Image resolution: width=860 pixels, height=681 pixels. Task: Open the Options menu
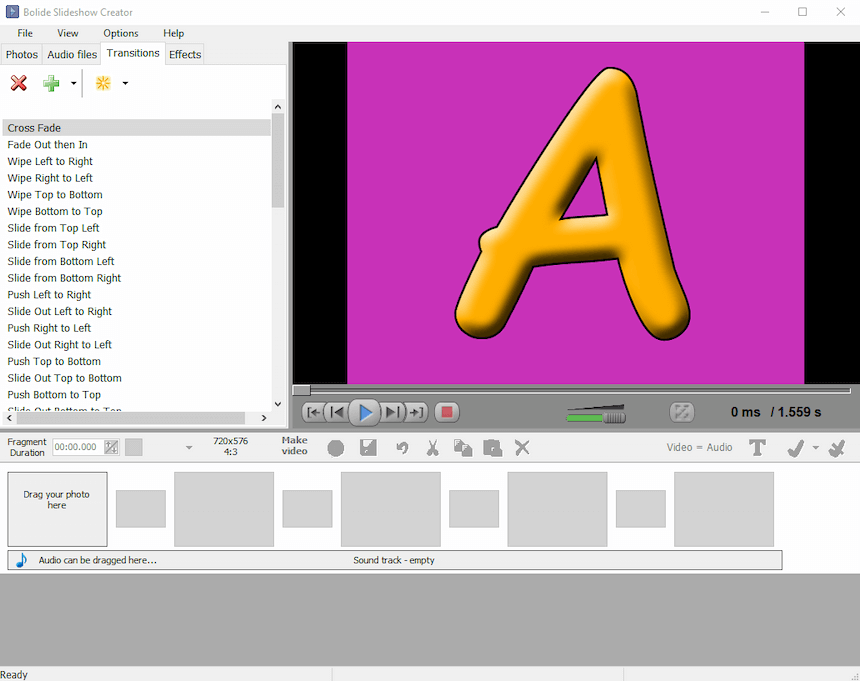coord(120,33)
